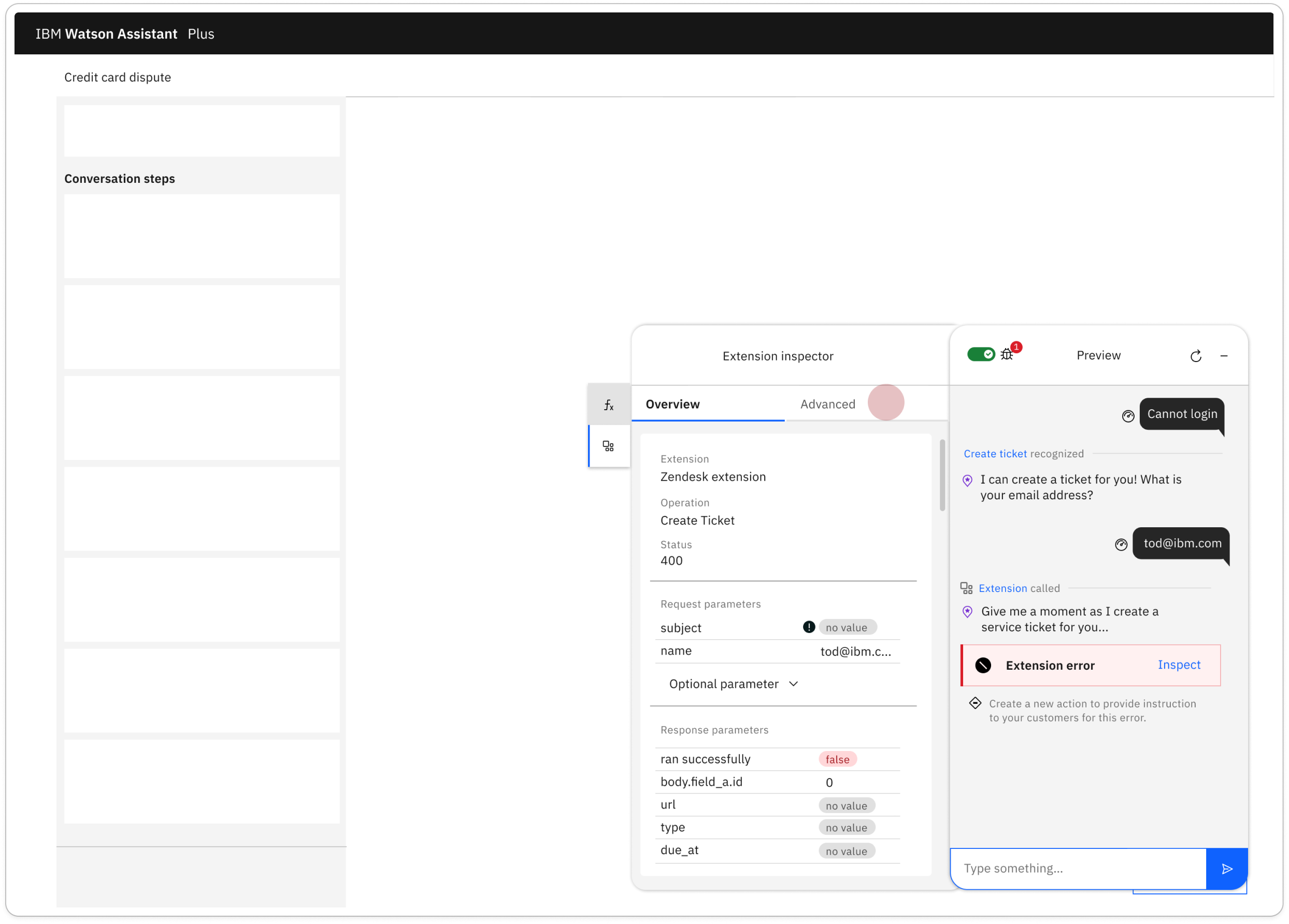Open the Create ticket recognized link
Screen dimensions: 1289x924
click(x=995, y=454)
